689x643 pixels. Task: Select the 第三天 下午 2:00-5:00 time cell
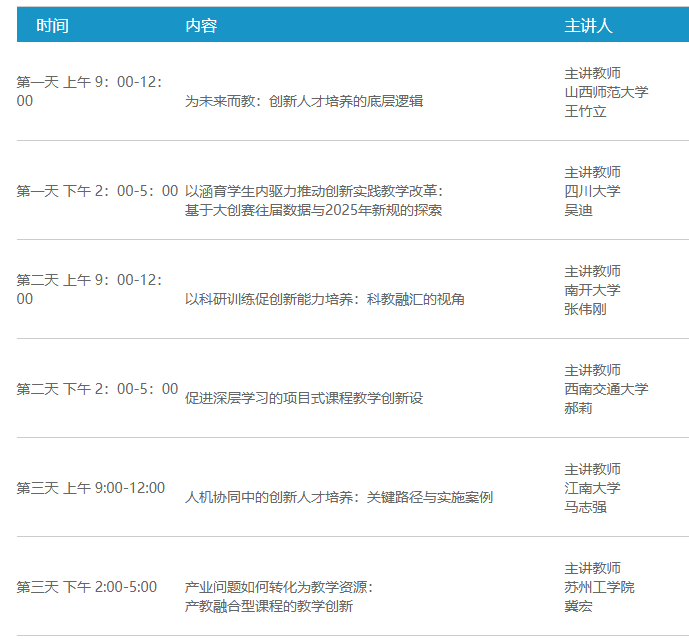tap(87, 586)
